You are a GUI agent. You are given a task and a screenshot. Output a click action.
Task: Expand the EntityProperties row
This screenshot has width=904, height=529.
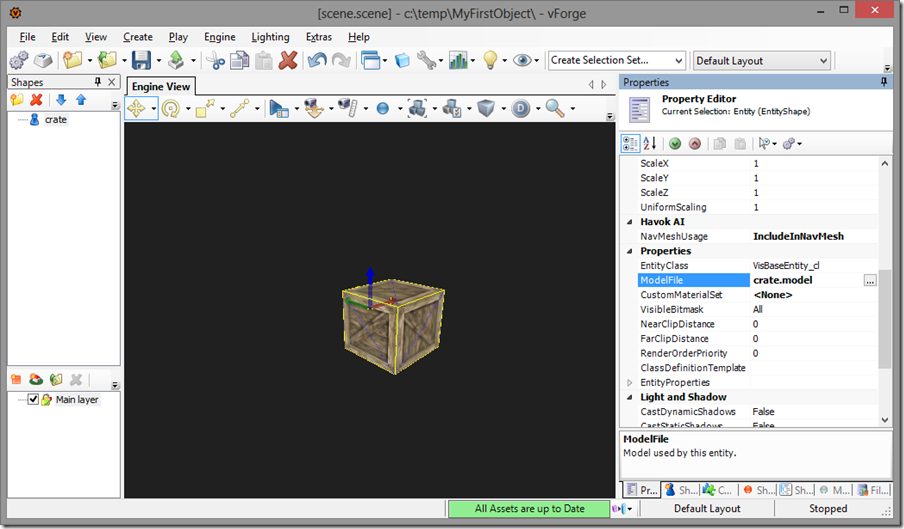(x=629, y=383)
